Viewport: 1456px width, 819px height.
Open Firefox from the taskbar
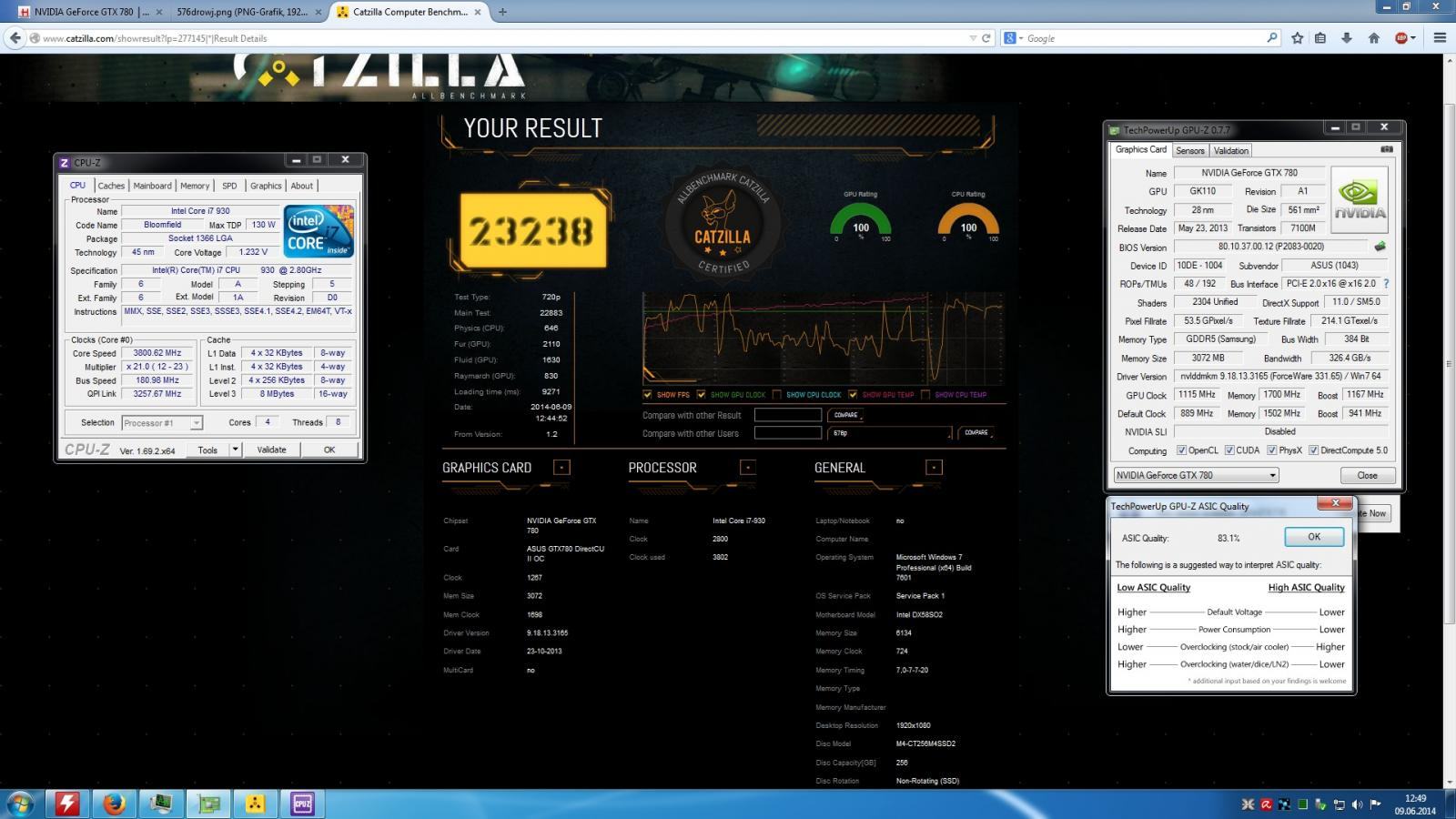point(114,804)
